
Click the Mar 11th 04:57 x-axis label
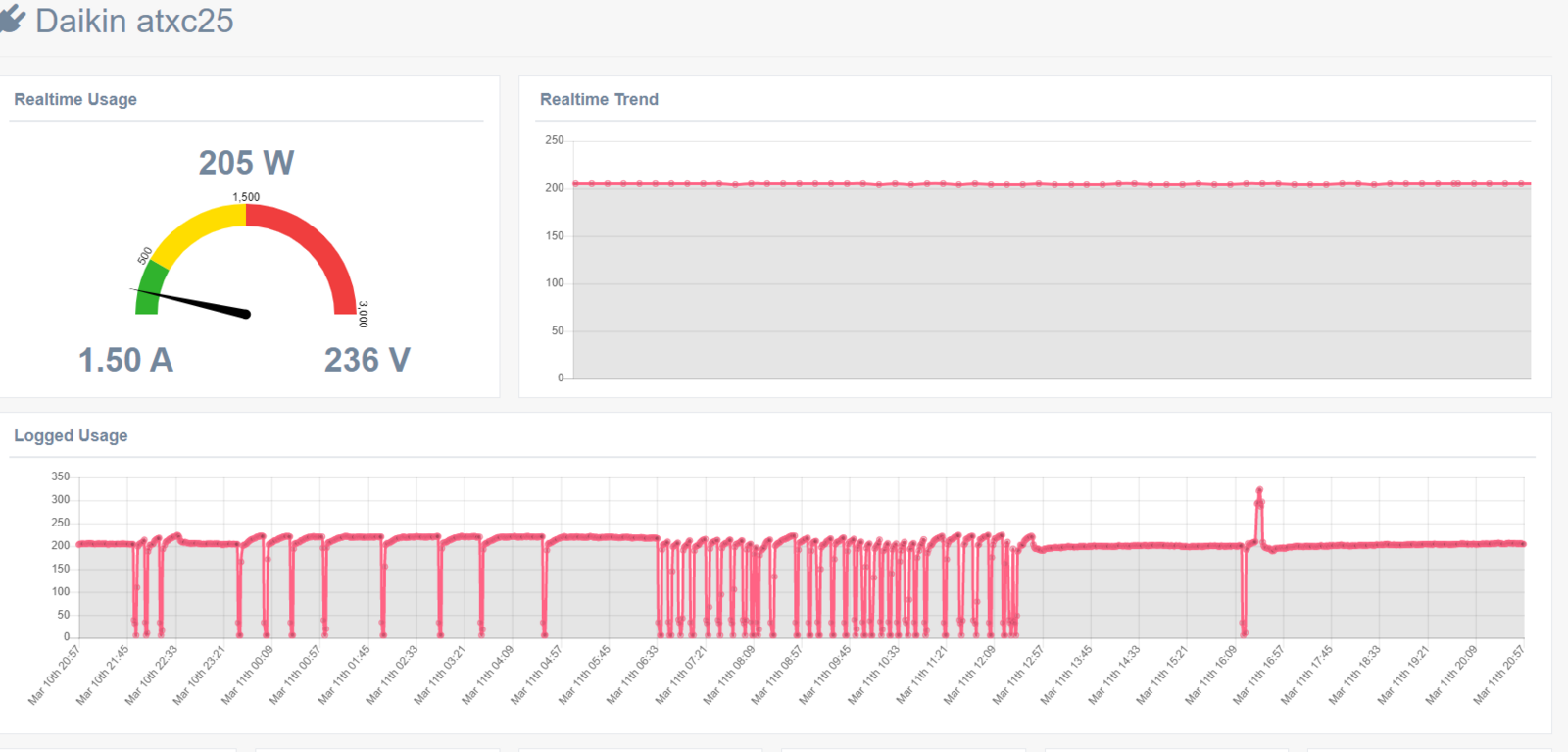coord(536,675)
